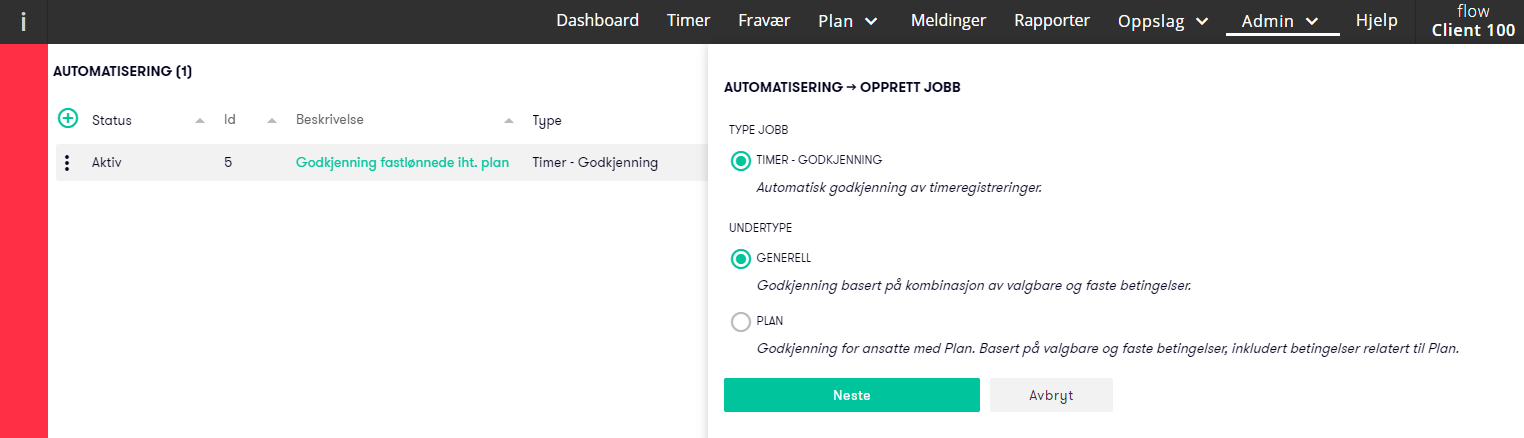The image size is (1524, 438).
Task: Open the Admin dropdown menu
Action: [x=1282, y=21]
